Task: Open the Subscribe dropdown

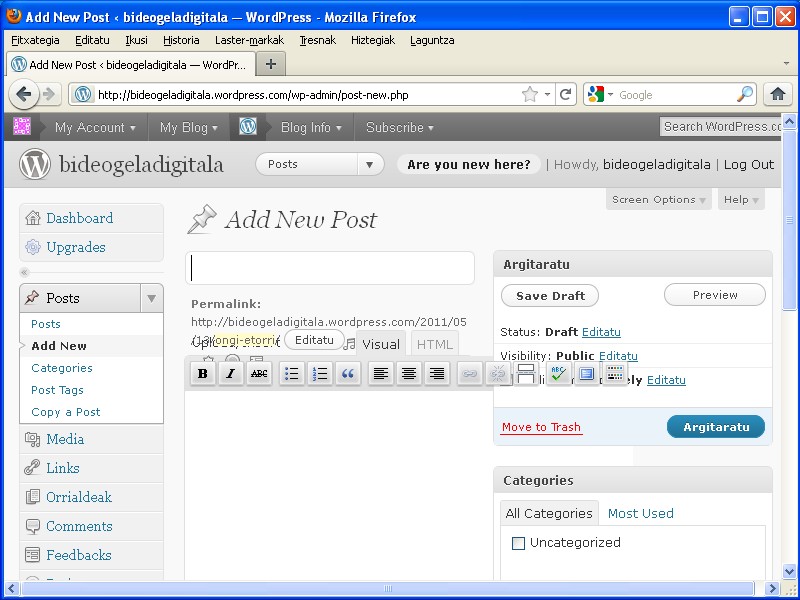Action: click(399, 127)
